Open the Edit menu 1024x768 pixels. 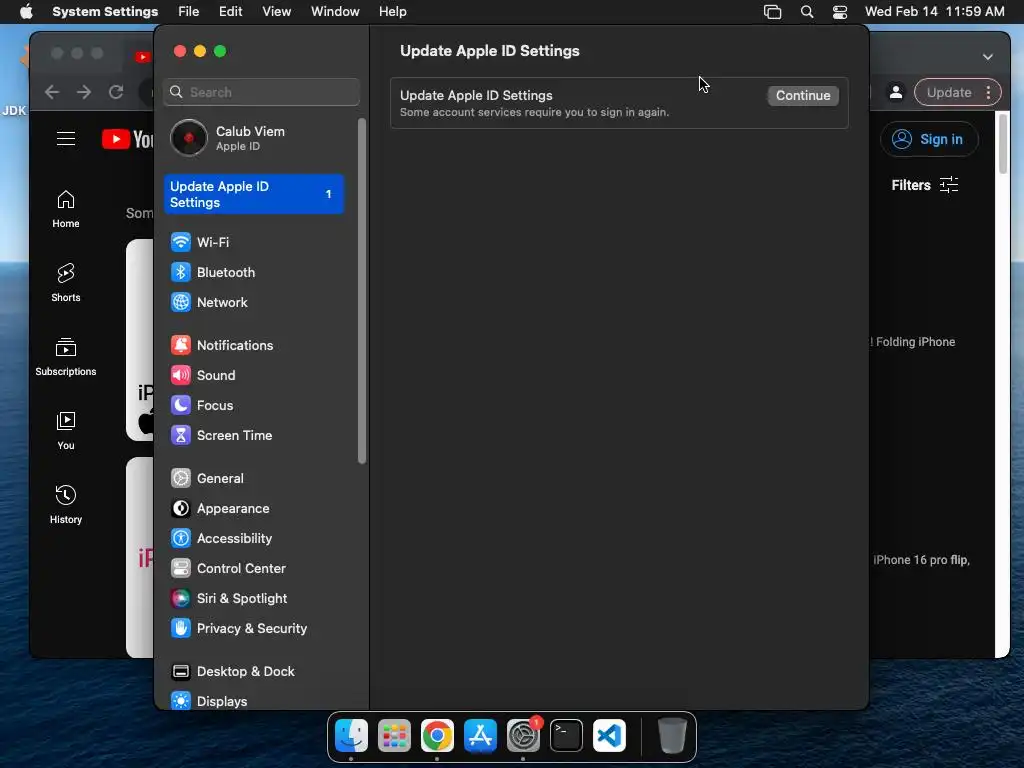[231, 12]
